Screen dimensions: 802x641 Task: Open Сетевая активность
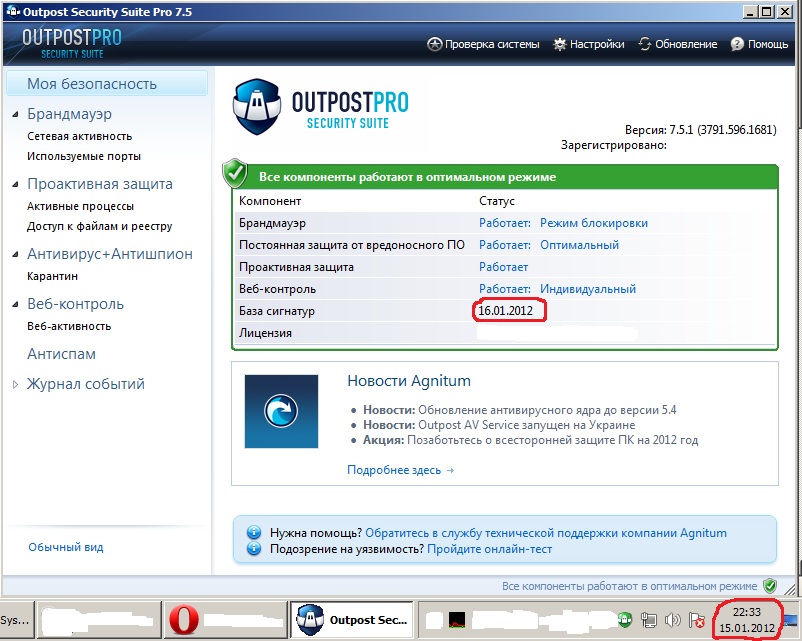pos(80,136)
